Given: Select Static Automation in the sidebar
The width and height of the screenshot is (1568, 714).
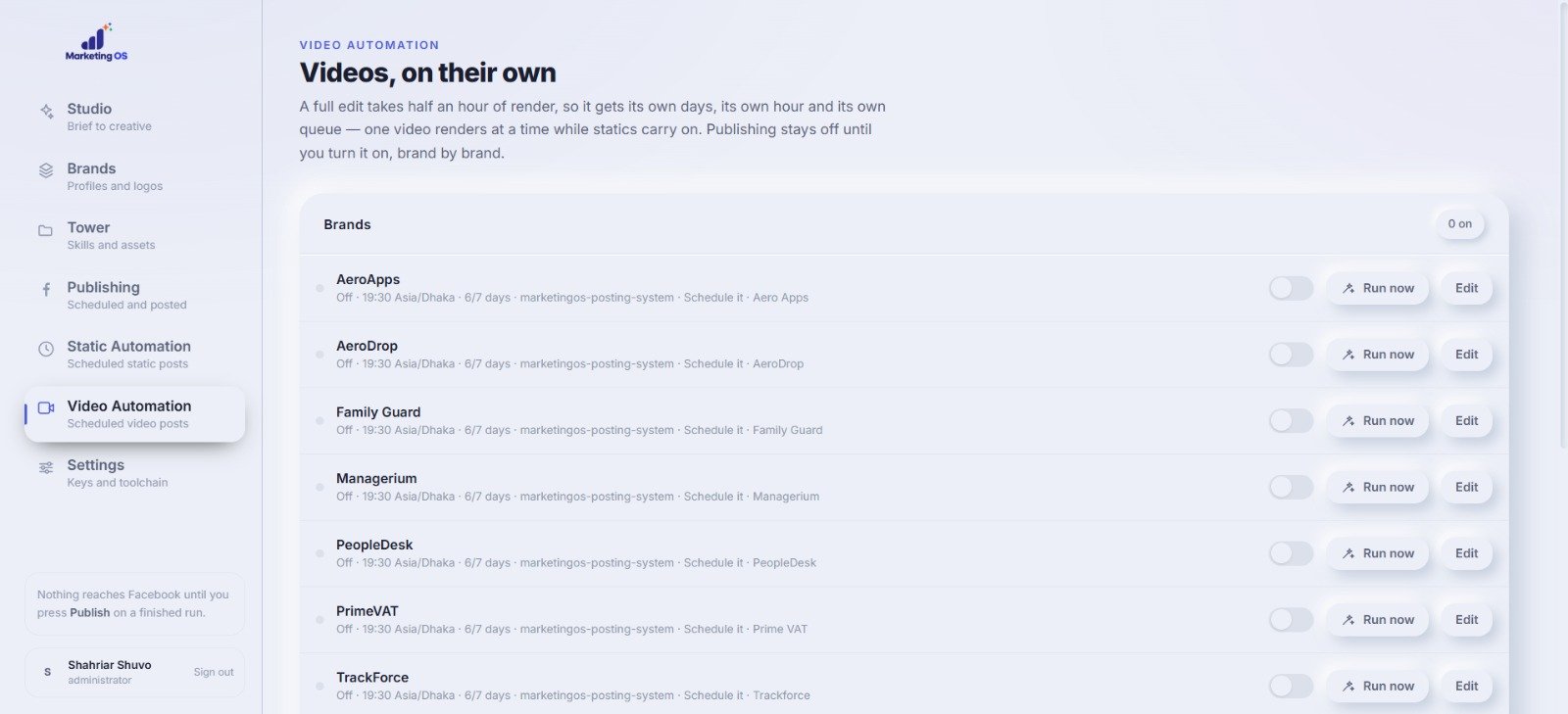Looking at the screenshot, I should pos(134,354).
